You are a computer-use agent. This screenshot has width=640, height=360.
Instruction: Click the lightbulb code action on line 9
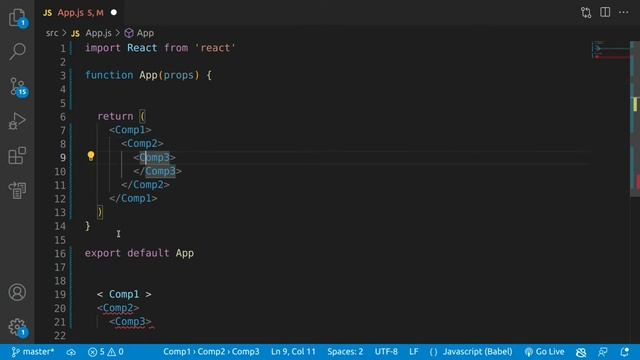pos(91,156)
